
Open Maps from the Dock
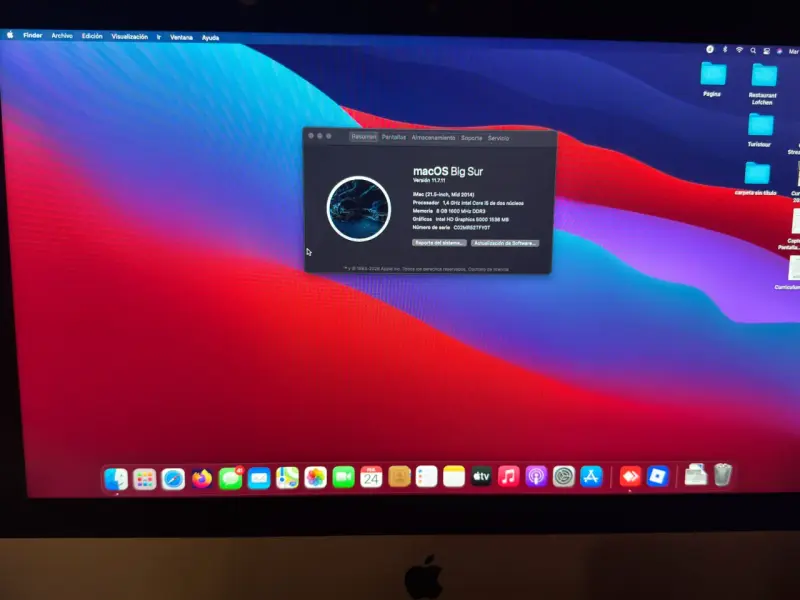(x=287, y=478)
